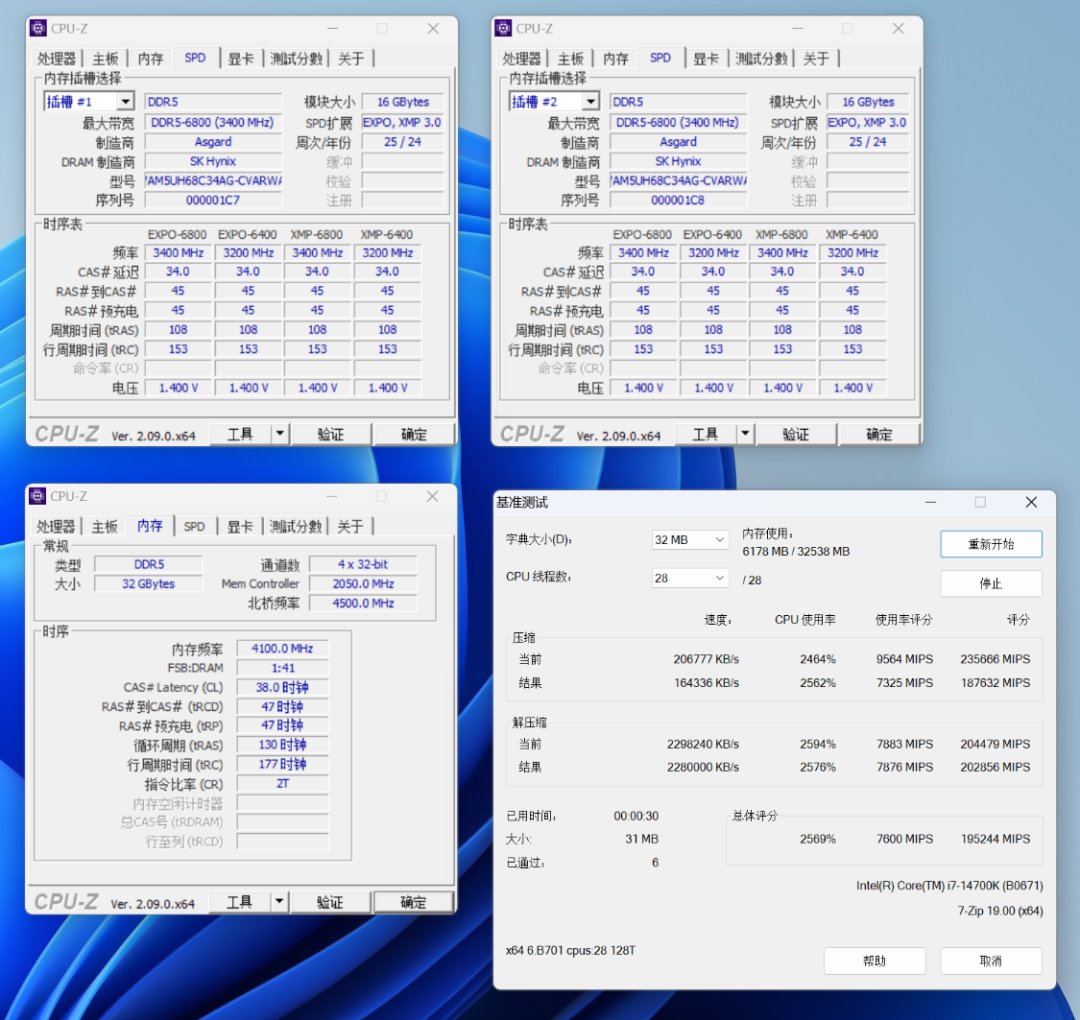Screen dimensions: 1080x1020
Task: Open 关于 tab in slot #1 window
Action: coord(351,59)
